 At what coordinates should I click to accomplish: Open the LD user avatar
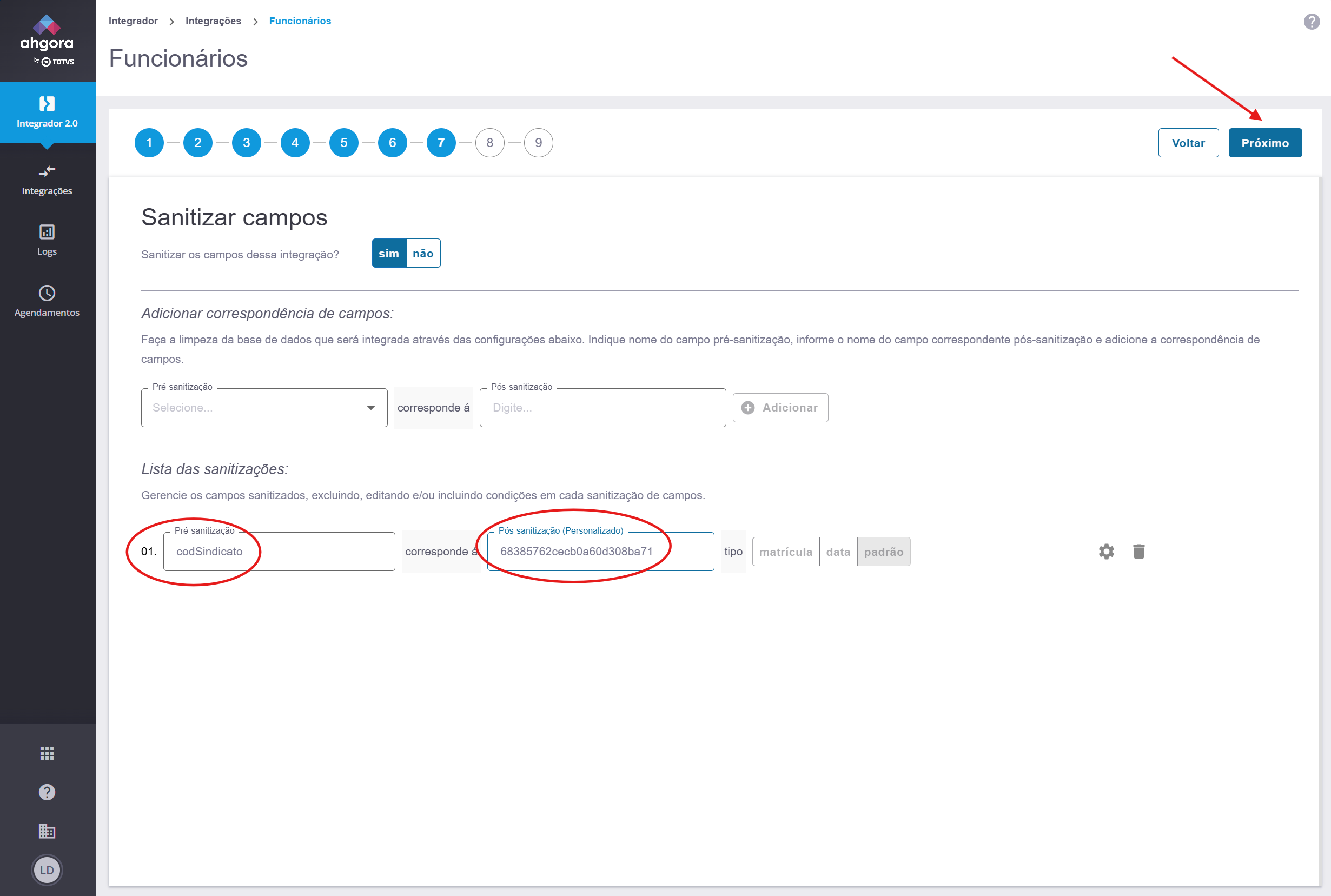47,870
